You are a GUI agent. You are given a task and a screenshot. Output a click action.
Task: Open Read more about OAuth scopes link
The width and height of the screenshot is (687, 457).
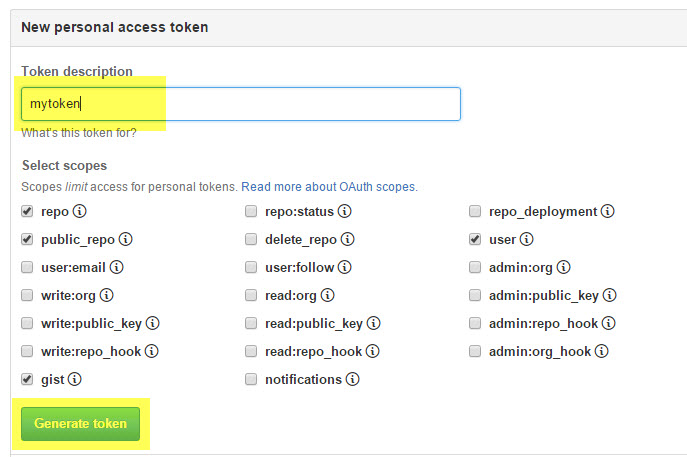coord(329,187)
